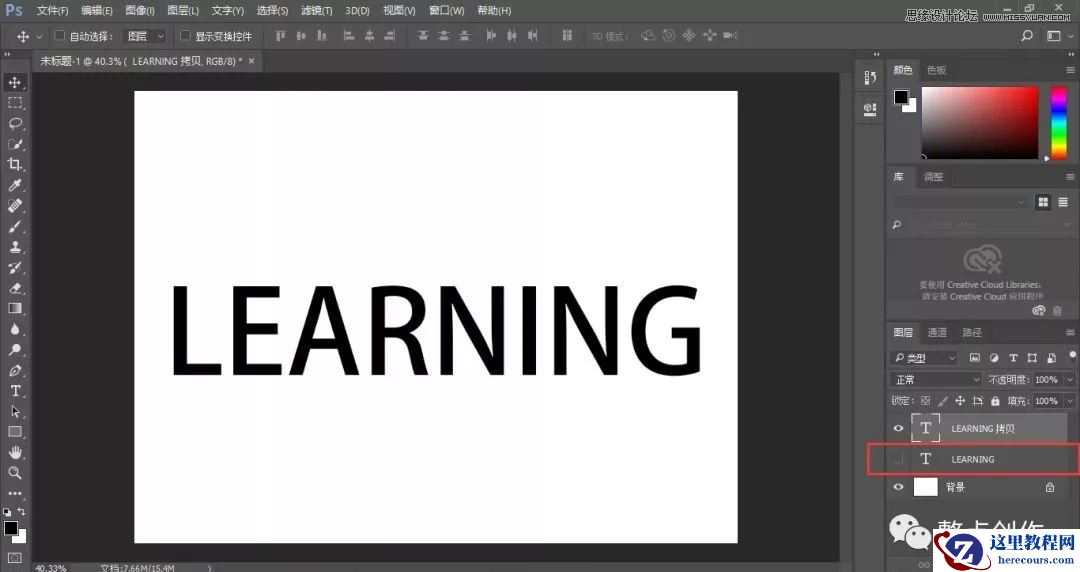Enable Show Transform Controls checkbox (显示变换控件)
This screenshot has height=572, width=1080.
coord(185,36)
